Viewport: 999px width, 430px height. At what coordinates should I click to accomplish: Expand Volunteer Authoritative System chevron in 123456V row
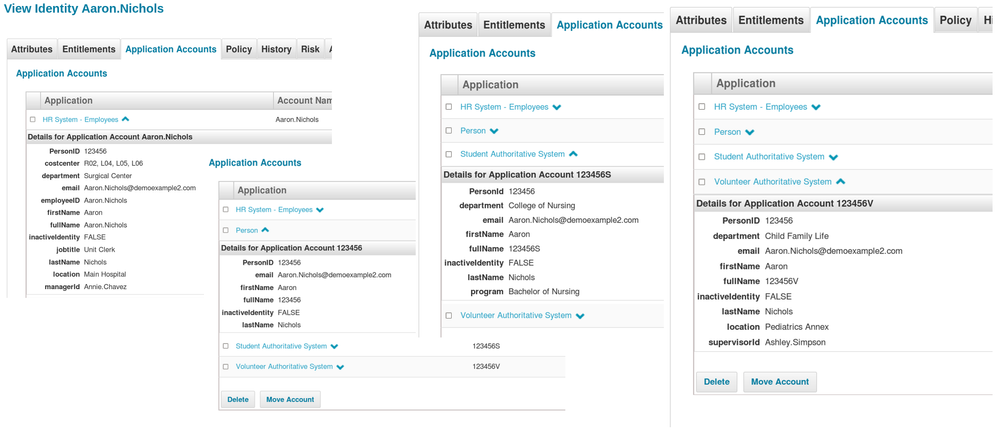340,367
